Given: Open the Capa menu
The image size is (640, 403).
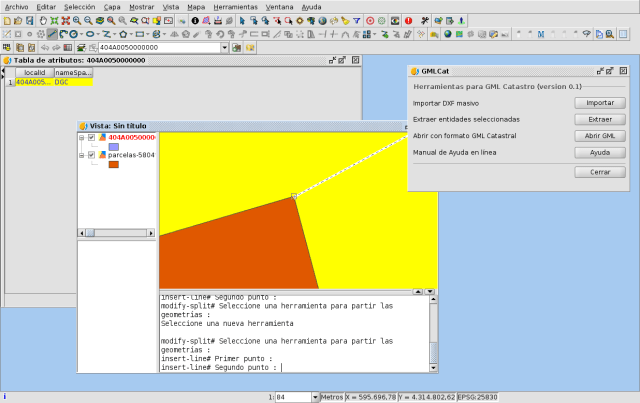Looking at the screenshot, I should click(112, 6).
